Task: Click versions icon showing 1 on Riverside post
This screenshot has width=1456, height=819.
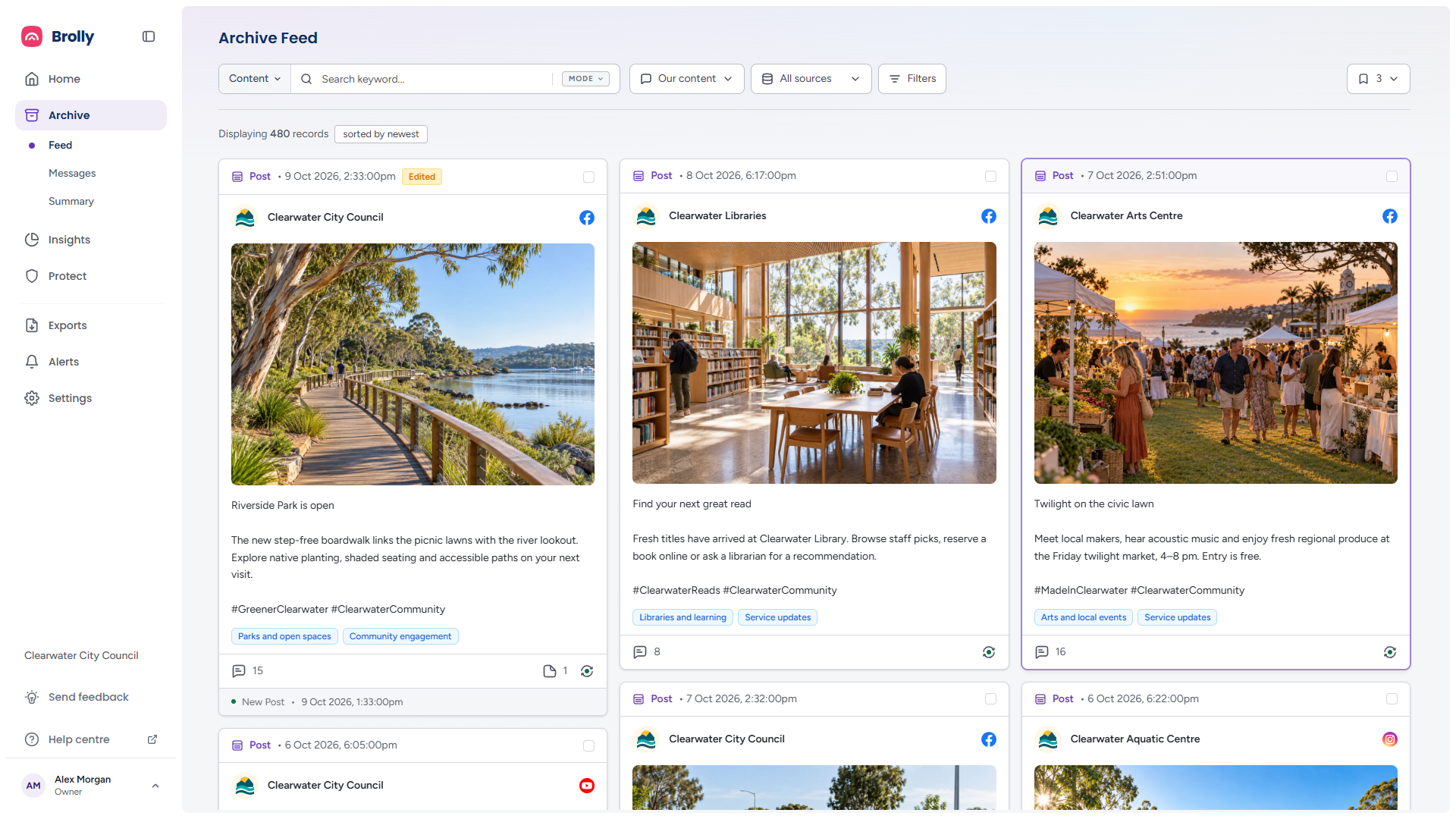Action: pyautogui.click(x=550, y=671)
